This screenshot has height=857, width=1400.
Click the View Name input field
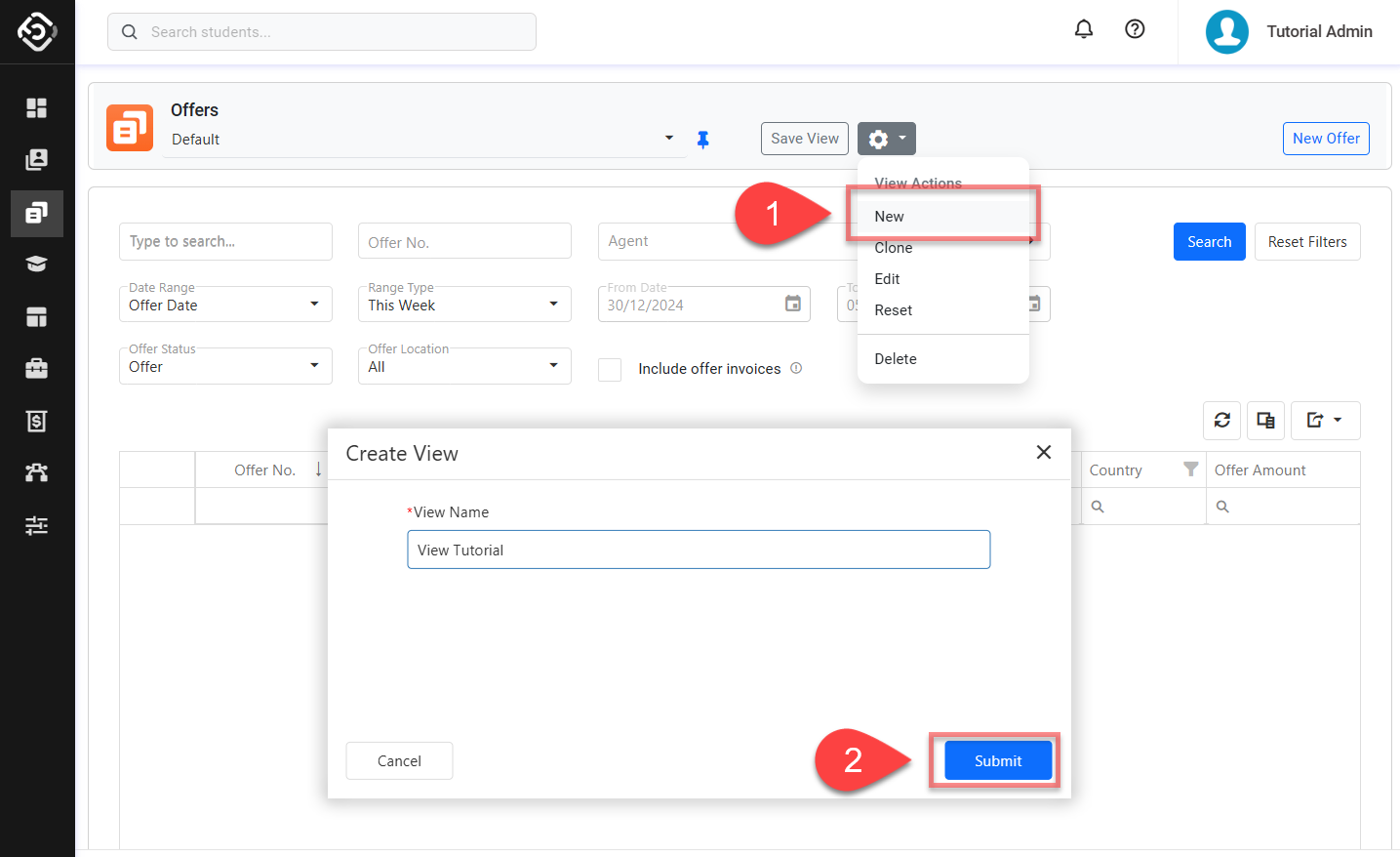(698, 550)
